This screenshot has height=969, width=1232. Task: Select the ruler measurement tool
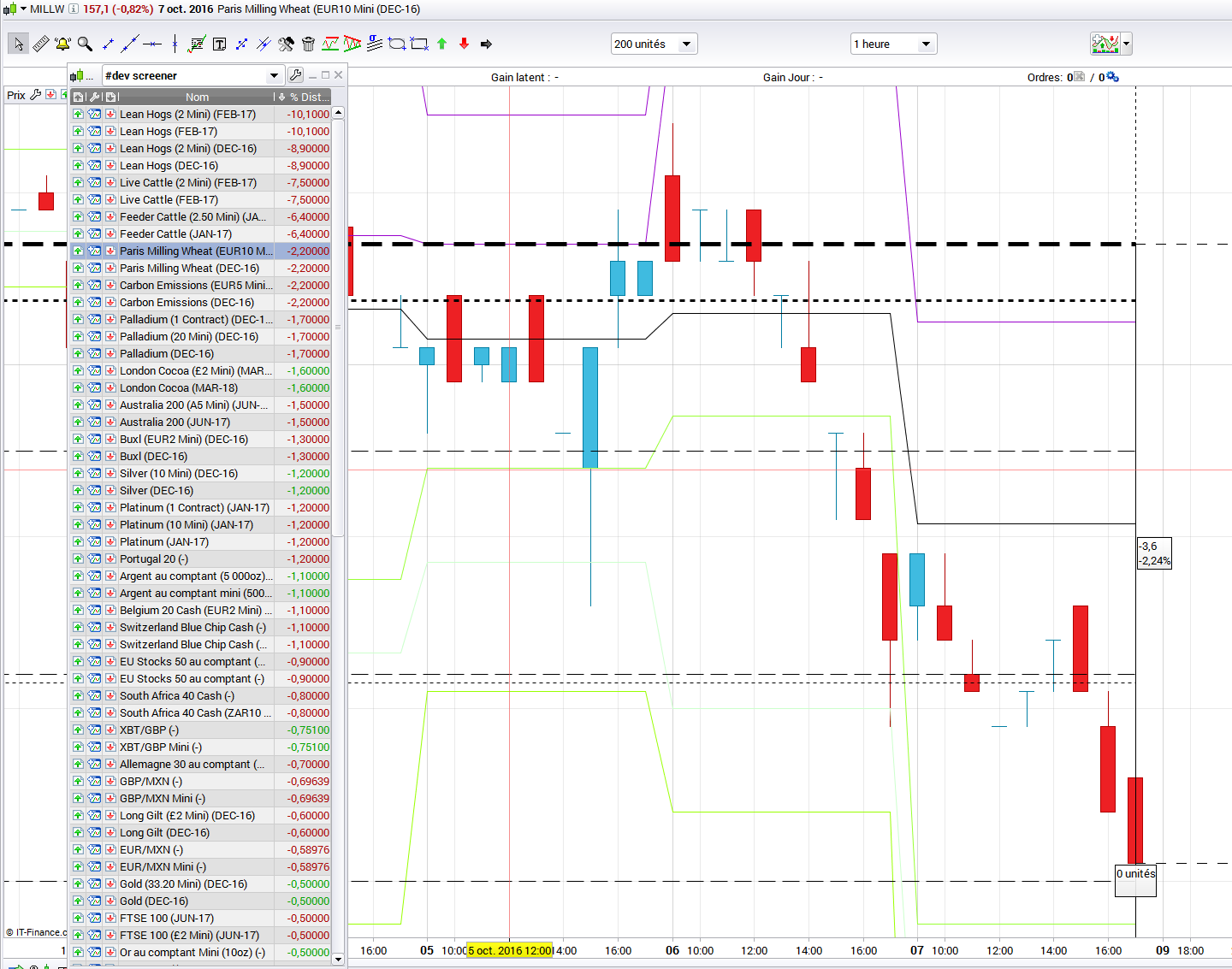pyautogui.click(x=40, y=44)
